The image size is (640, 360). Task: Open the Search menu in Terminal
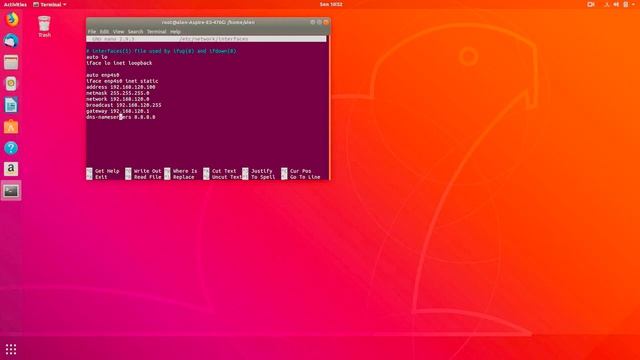[x=136, y=31]
